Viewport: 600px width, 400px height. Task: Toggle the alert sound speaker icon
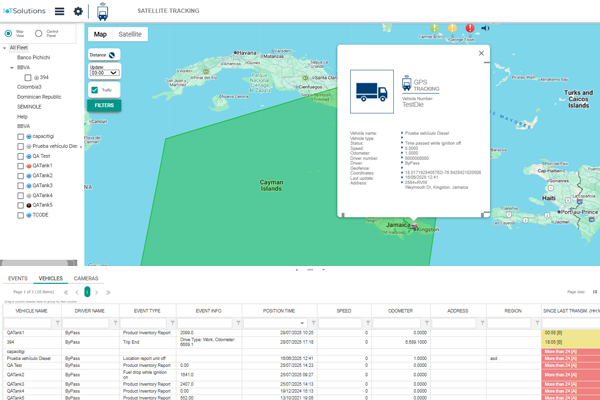485,28
